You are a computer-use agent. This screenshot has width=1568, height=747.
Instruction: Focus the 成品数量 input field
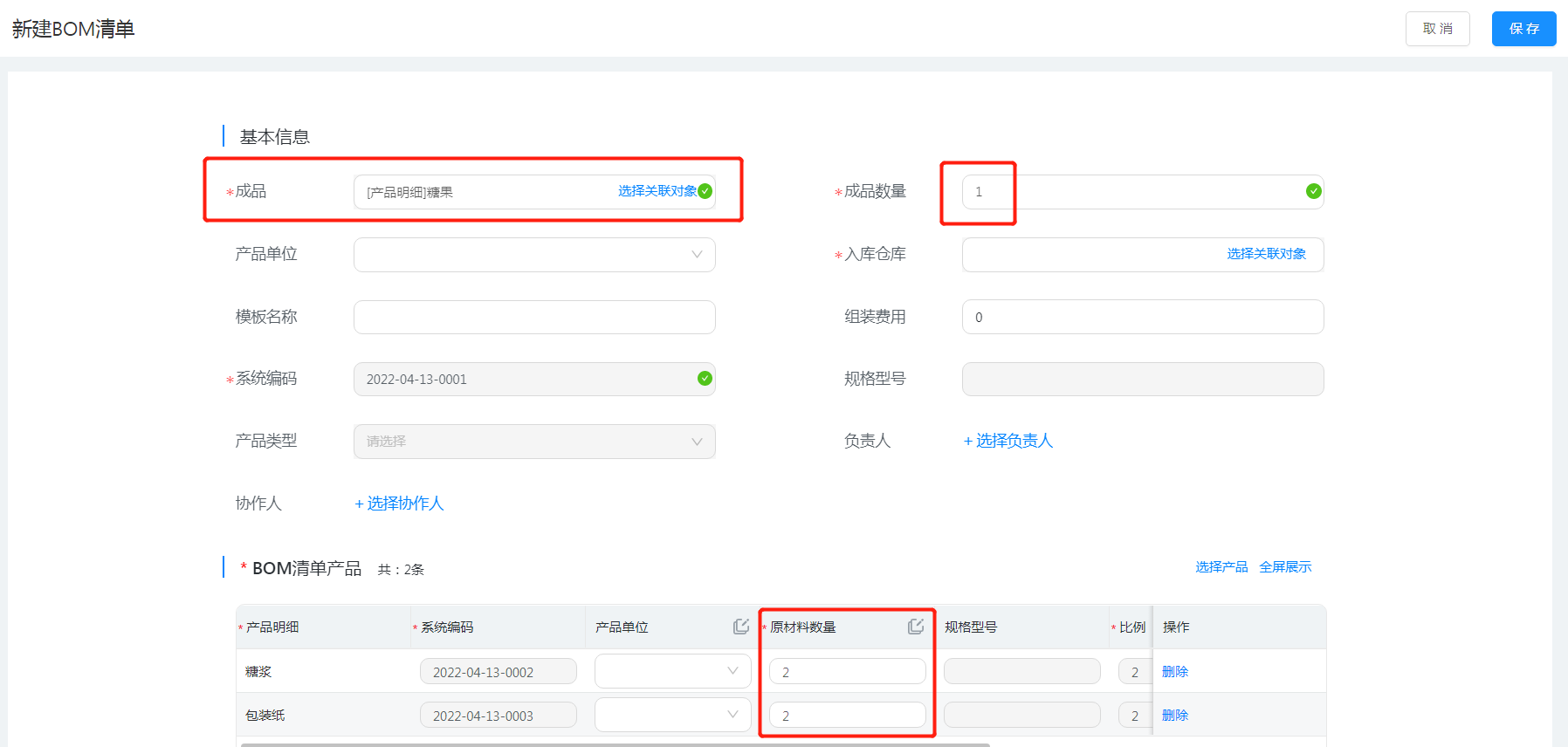(1143, 192)
